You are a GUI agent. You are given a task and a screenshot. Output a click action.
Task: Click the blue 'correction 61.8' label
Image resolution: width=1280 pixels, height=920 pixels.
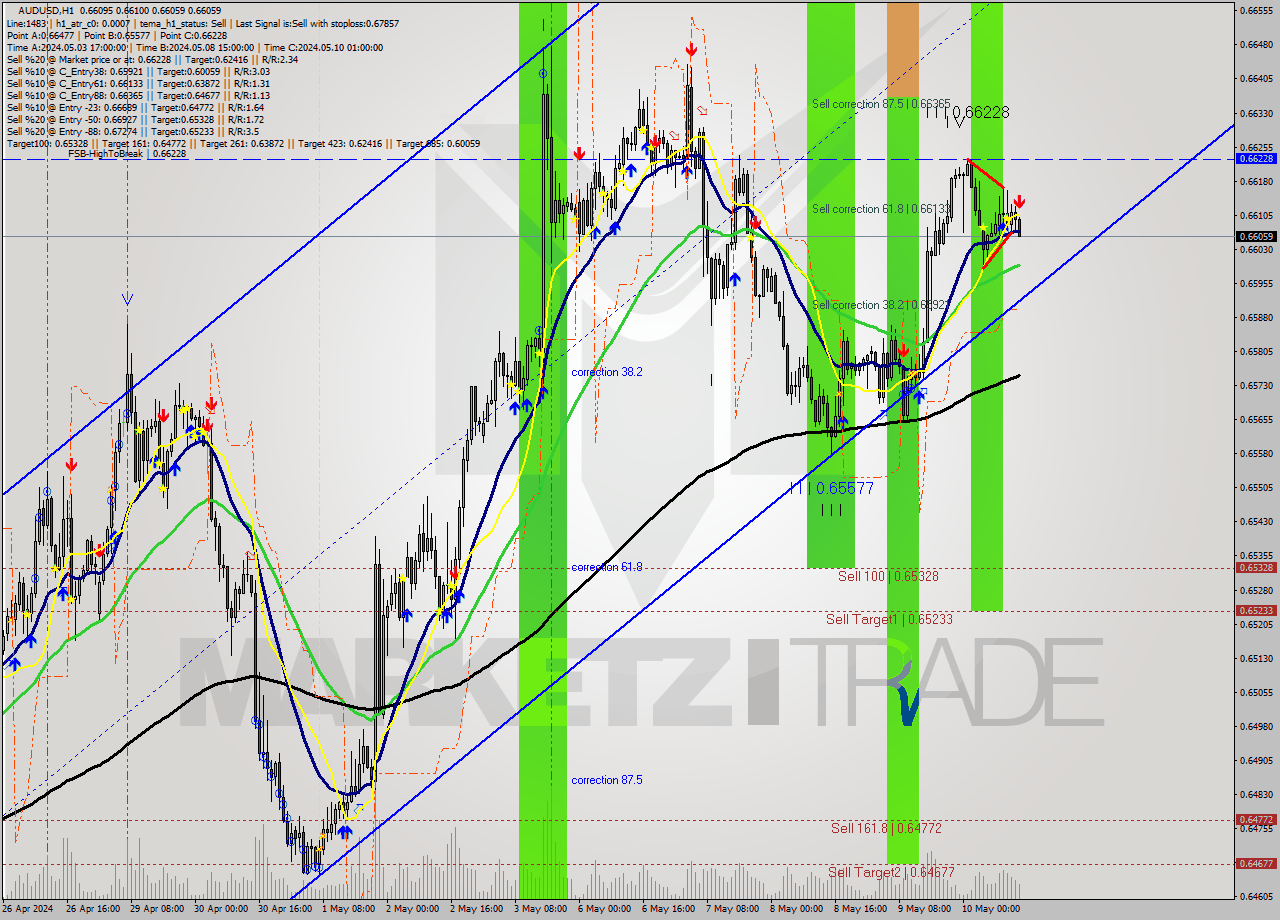[x=607, y=567]
